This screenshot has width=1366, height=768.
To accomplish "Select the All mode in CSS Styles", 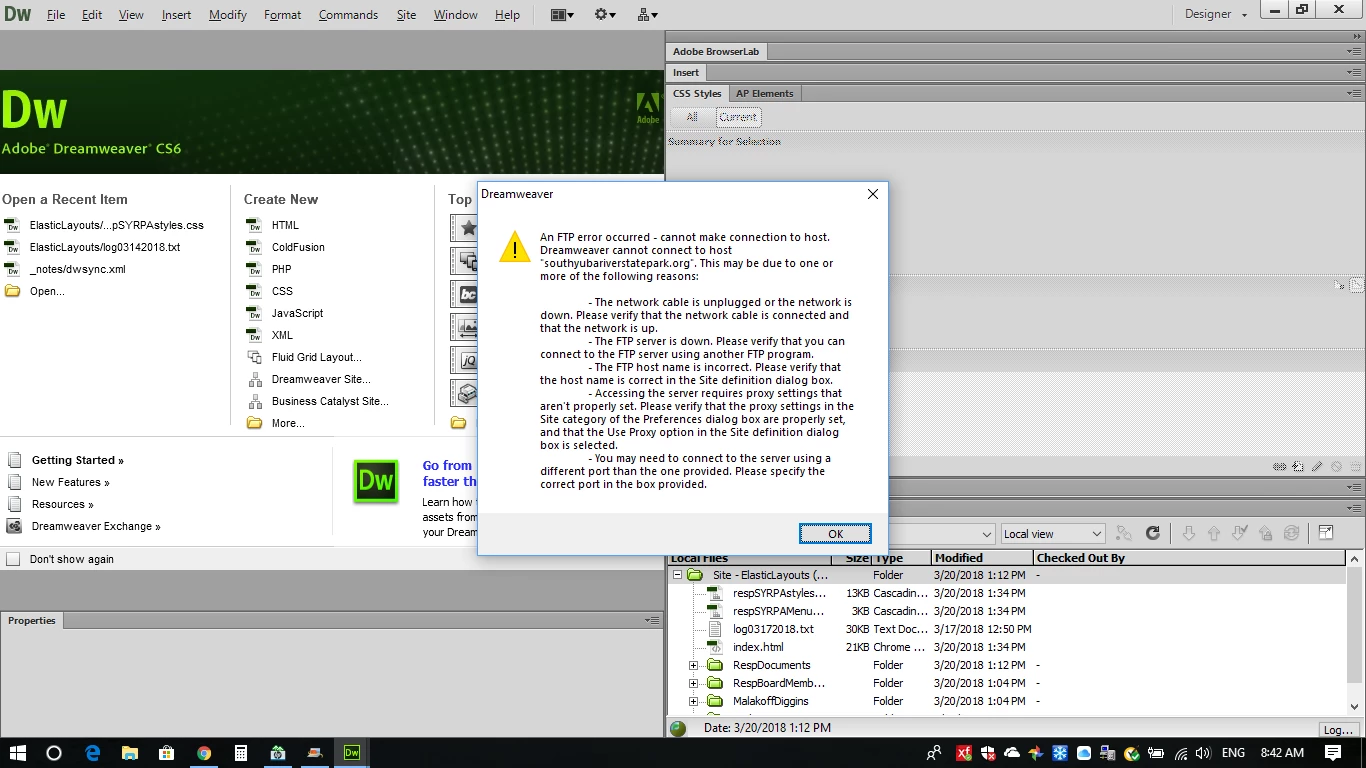I will pos(691,117).
